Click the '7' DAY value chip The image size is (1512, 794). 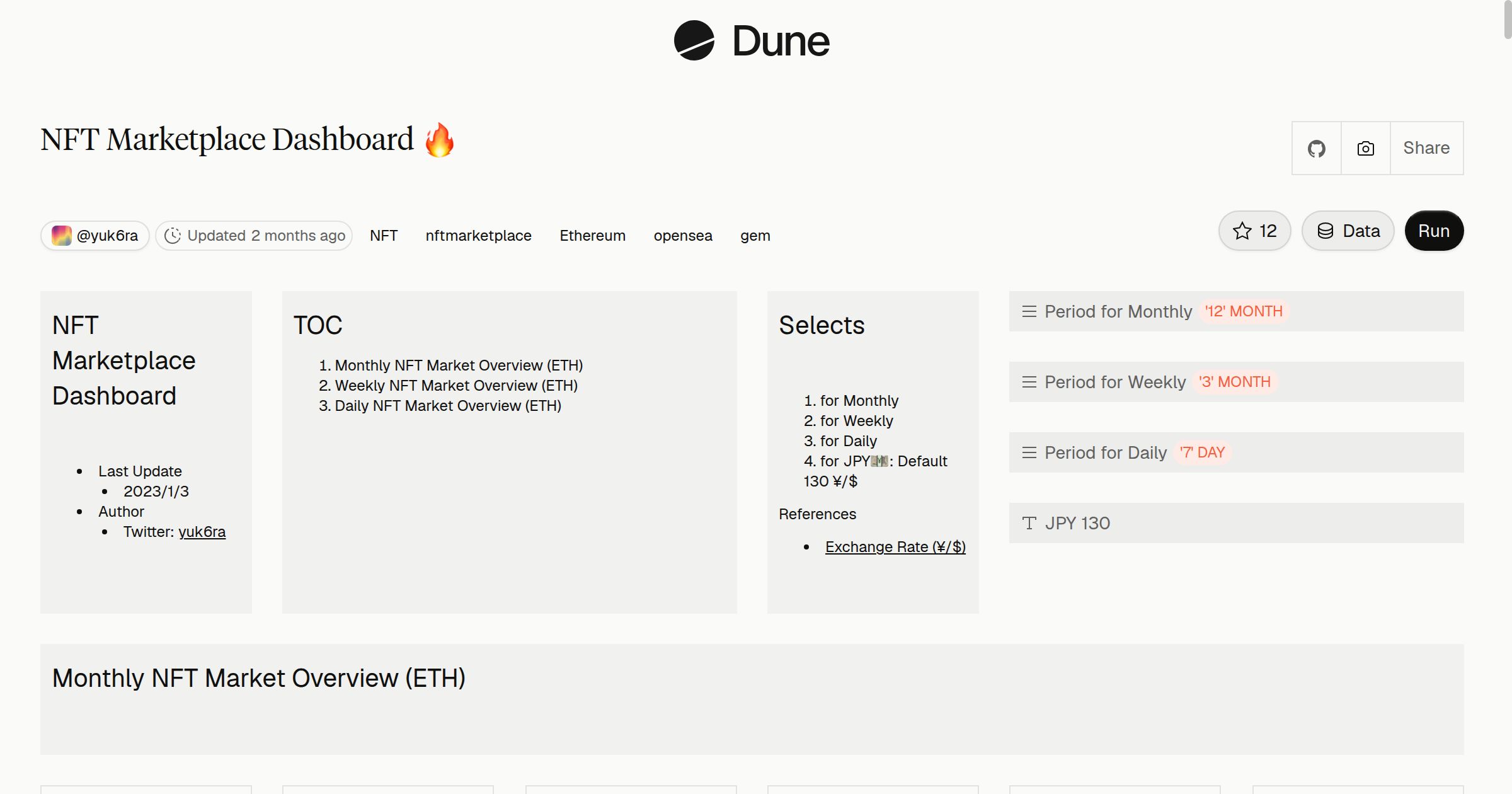1202,452
